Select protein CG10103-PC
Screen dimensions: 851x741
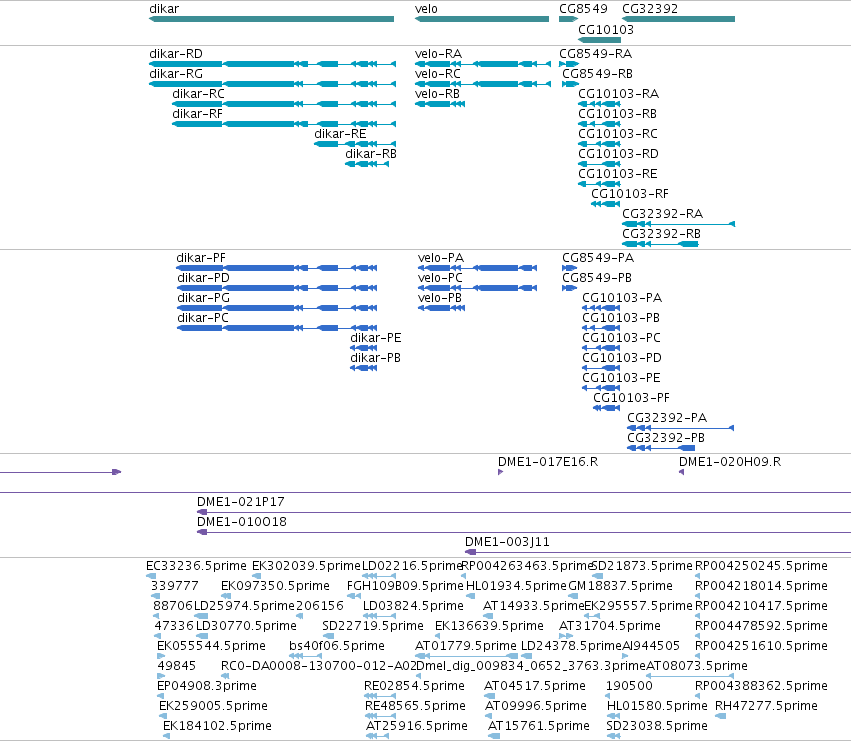601,348
